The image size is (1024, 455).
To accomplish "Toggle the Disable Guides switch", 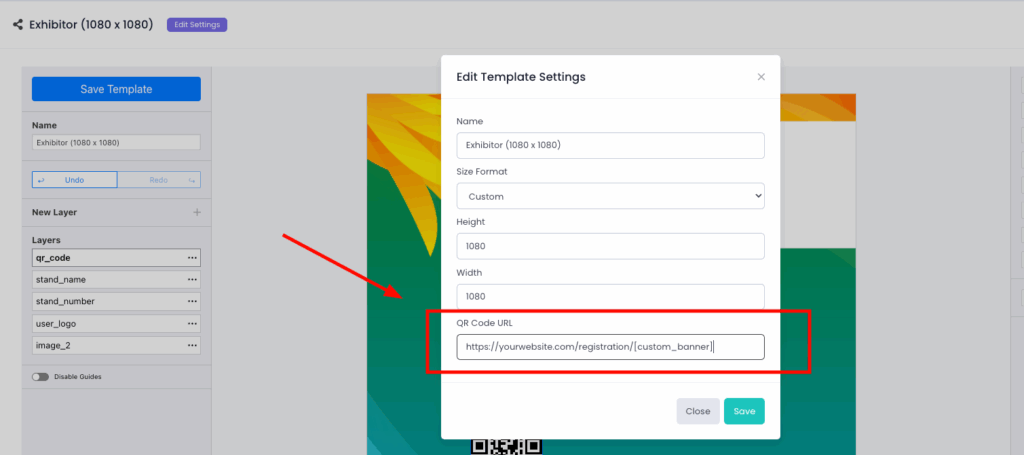I will [x=40, y=377].
